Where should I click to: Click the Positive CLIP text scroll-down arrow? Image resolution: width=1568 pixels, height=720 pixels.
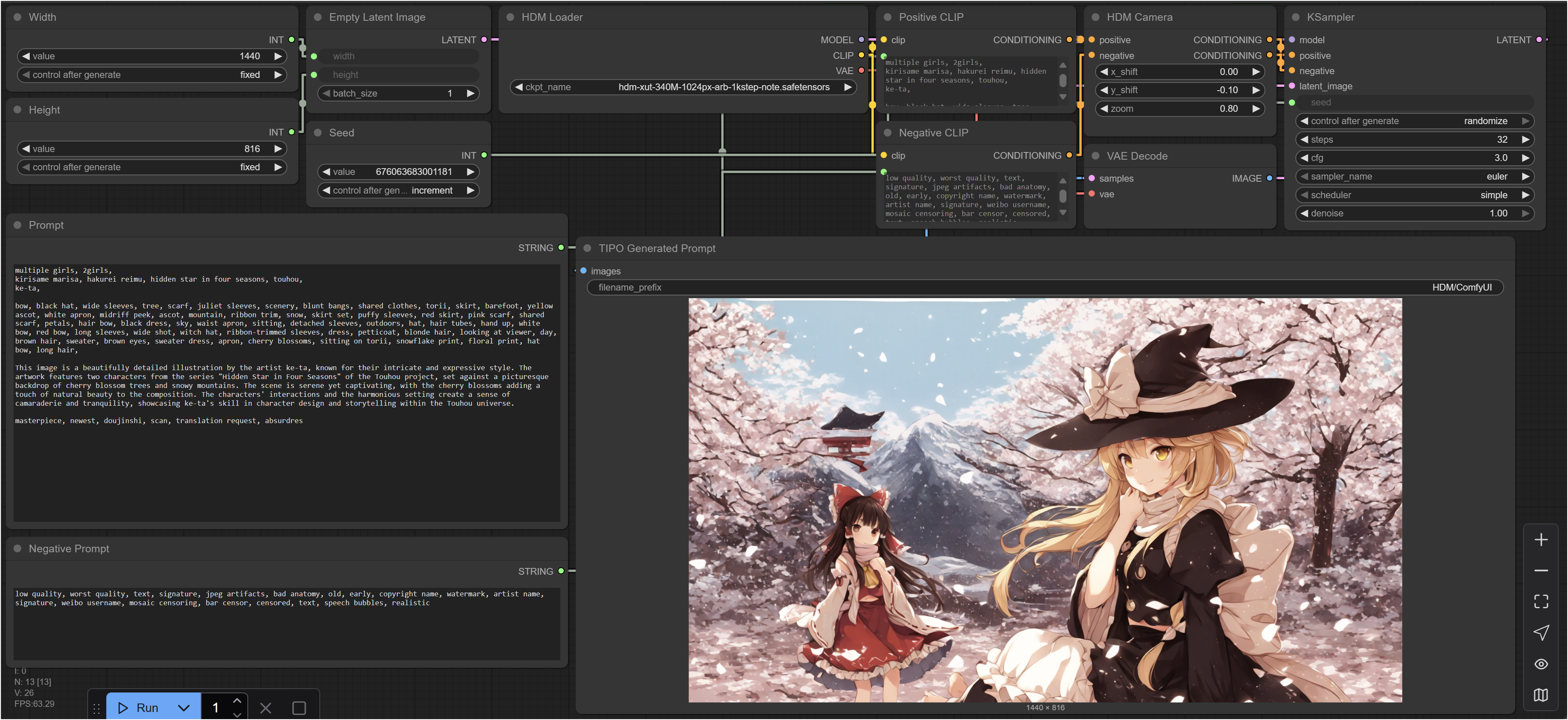1063,97
